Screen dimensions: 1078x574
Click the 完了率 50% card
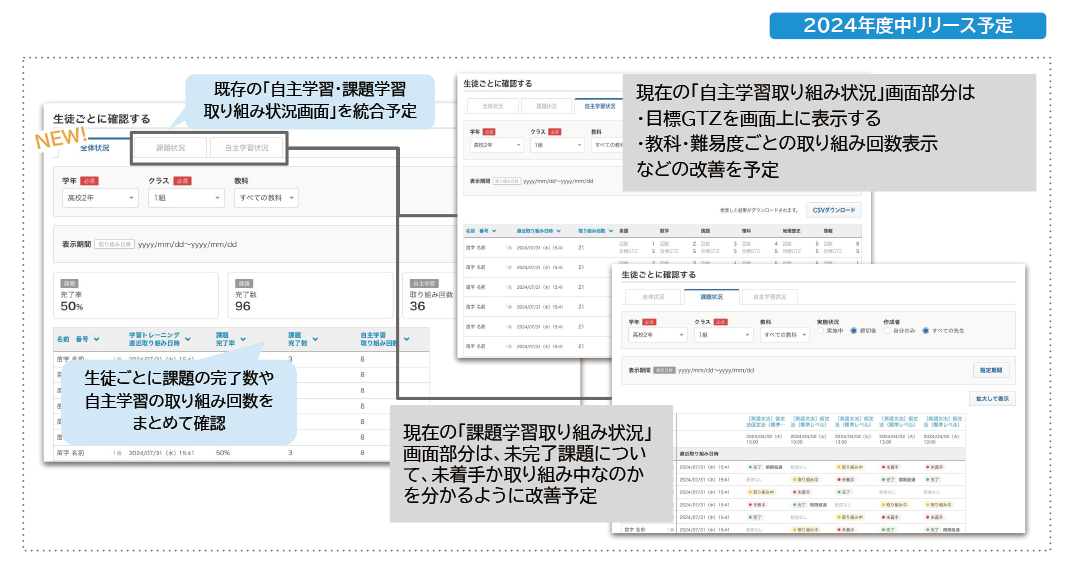tap(136, 296)
